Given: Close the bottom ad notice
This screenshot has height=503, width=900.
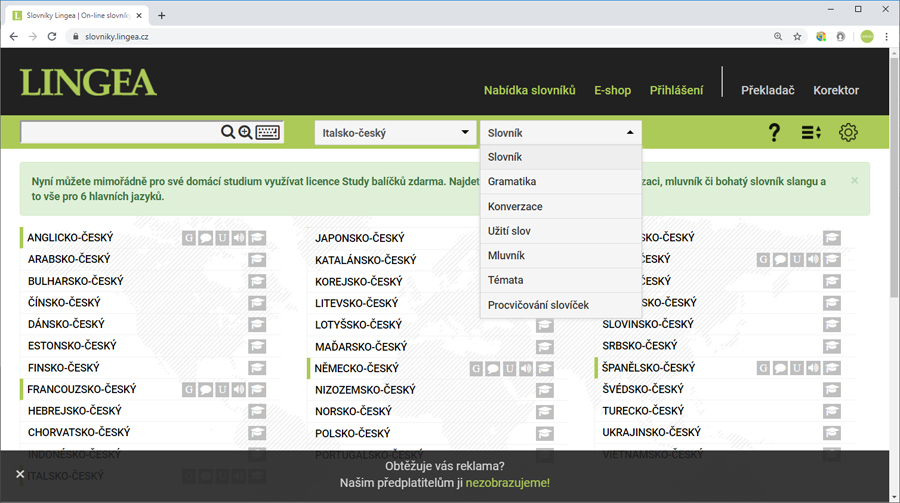Looking at the screenshot, I should point(20,474).
